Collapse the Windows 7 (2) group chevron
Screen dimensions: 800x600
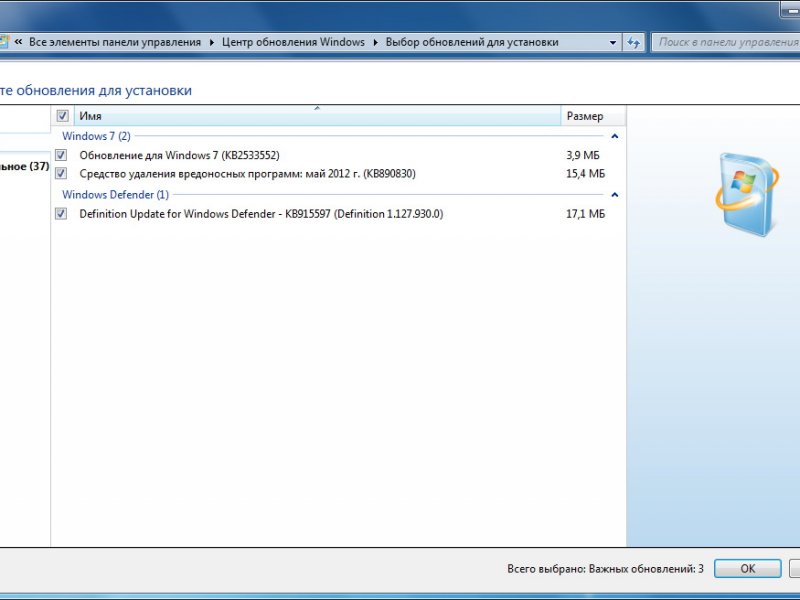[615, 136]
